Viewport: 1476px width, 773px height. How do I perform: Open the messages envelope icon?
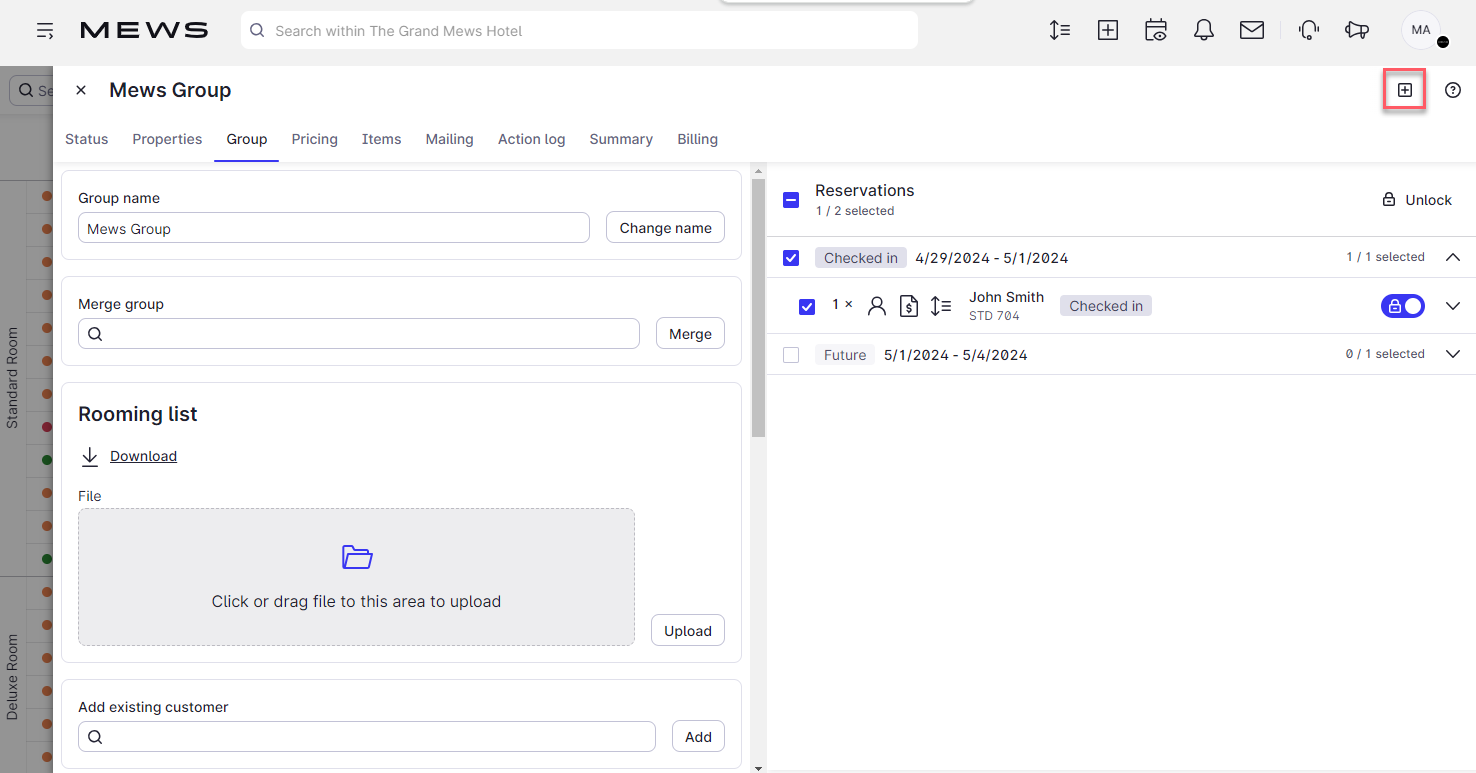(x=1251, y=30)
